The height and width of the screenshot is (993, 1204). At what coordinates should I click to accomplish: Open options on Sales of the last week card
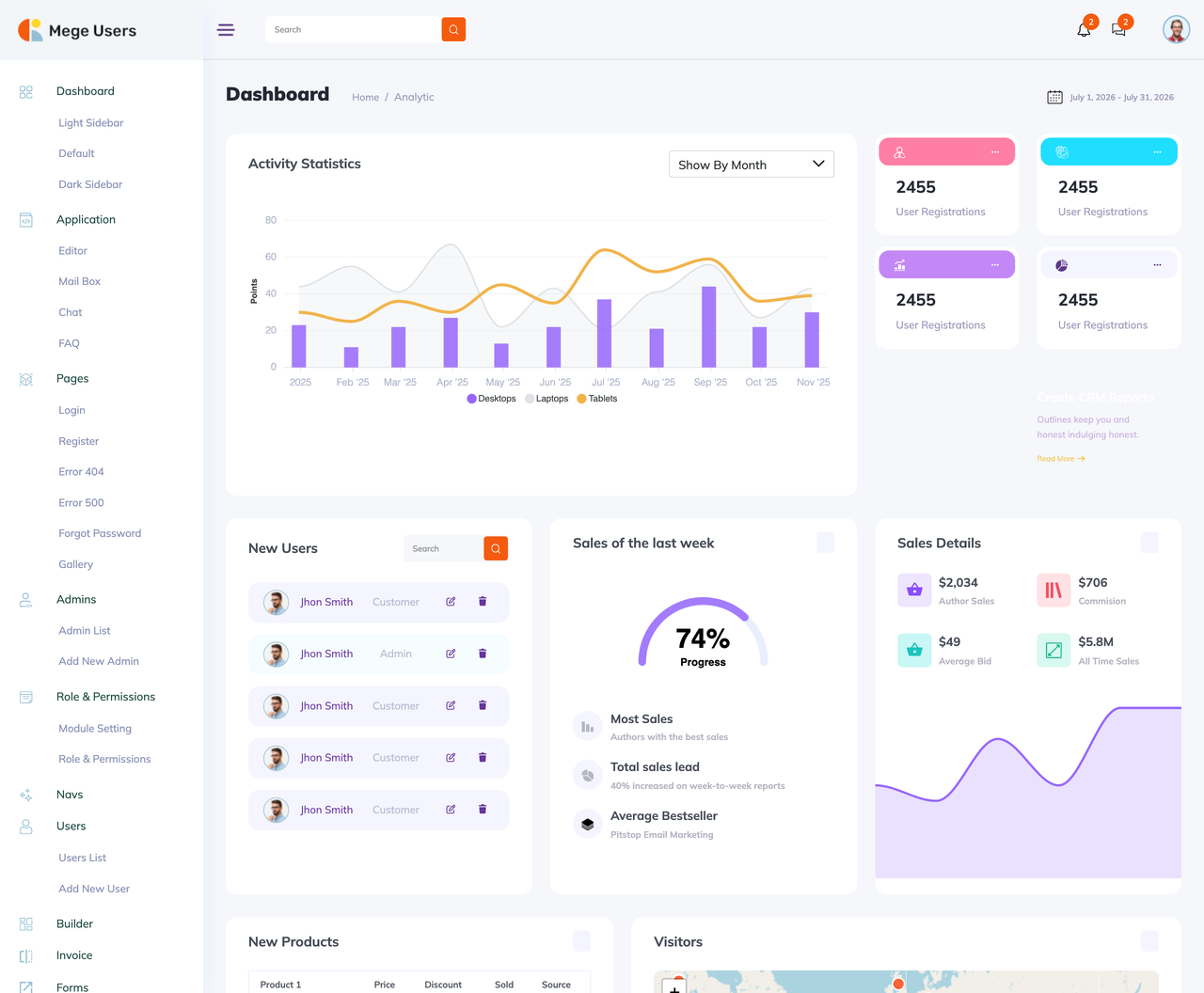pos(825,543)
